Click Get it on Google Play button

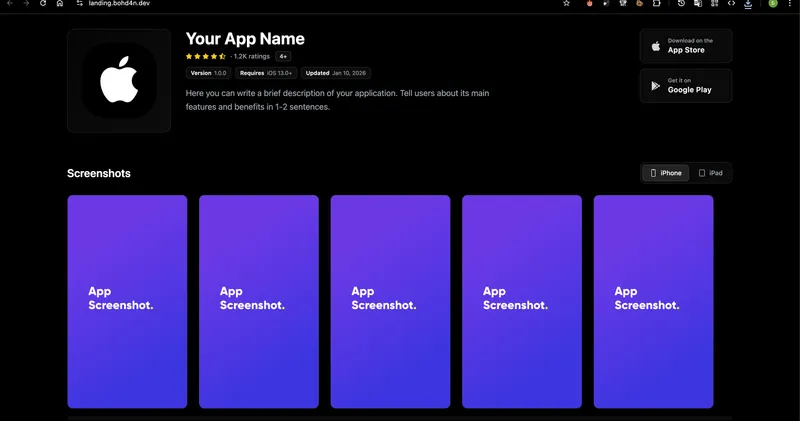click(x=686, y=86)
